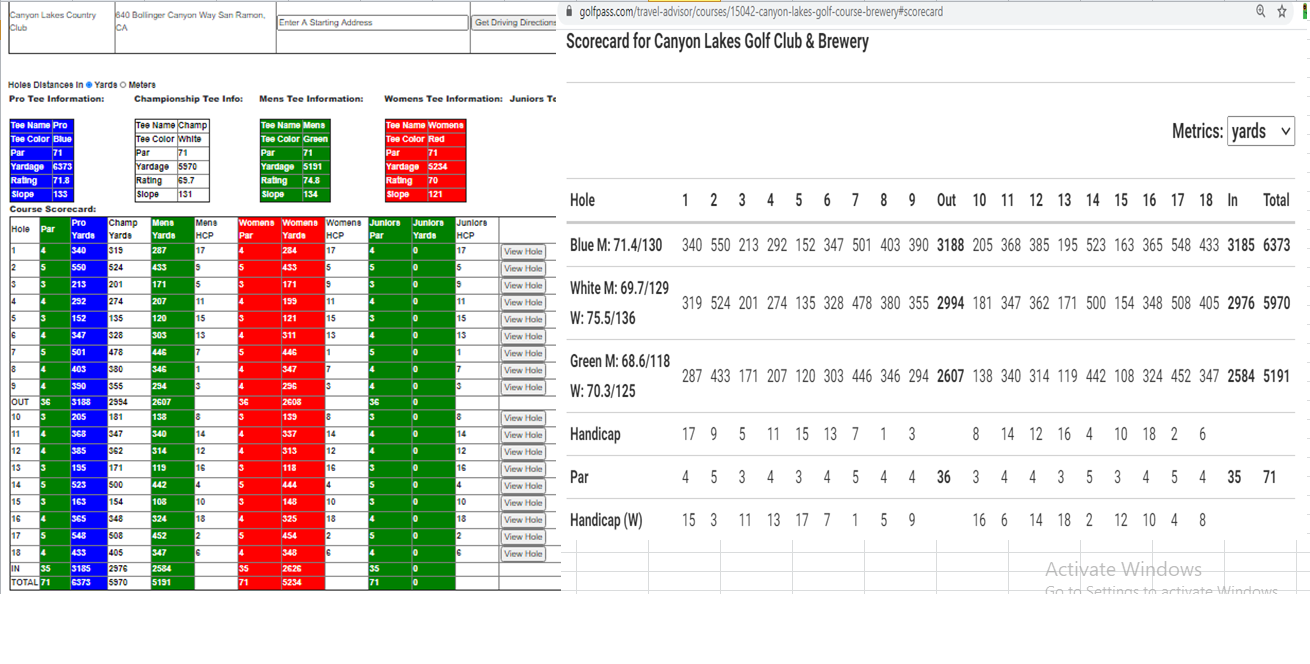Screen dimensions: 1310x664
Task: Click the 'Pro Tee Information:' heading
Action: (56, 99)
